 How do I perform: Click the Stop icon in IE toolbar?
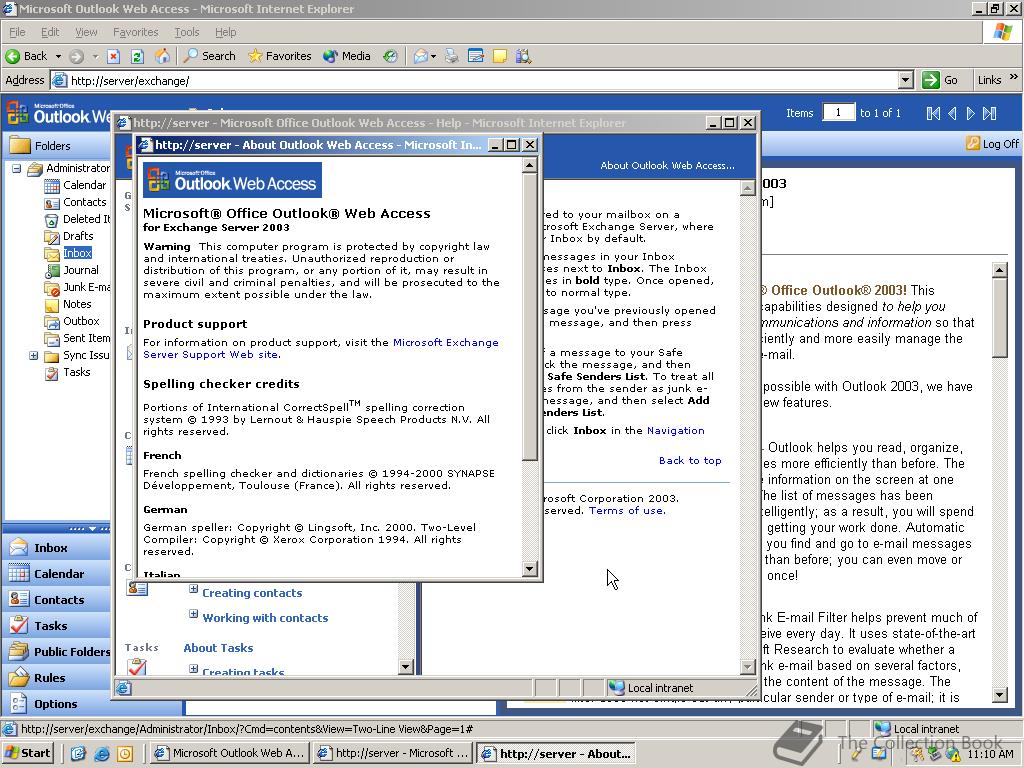(x=113, y=56)
